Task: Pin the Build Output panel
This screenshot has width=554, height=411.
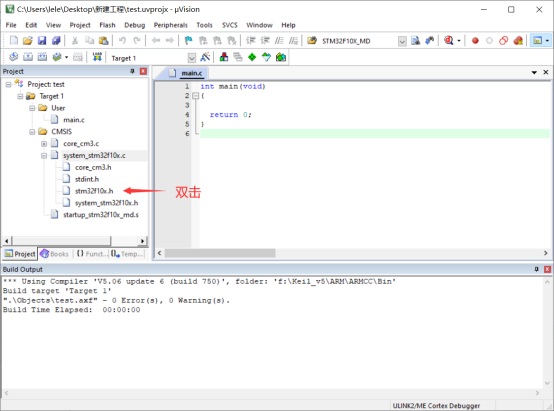Action: point(537,269)
